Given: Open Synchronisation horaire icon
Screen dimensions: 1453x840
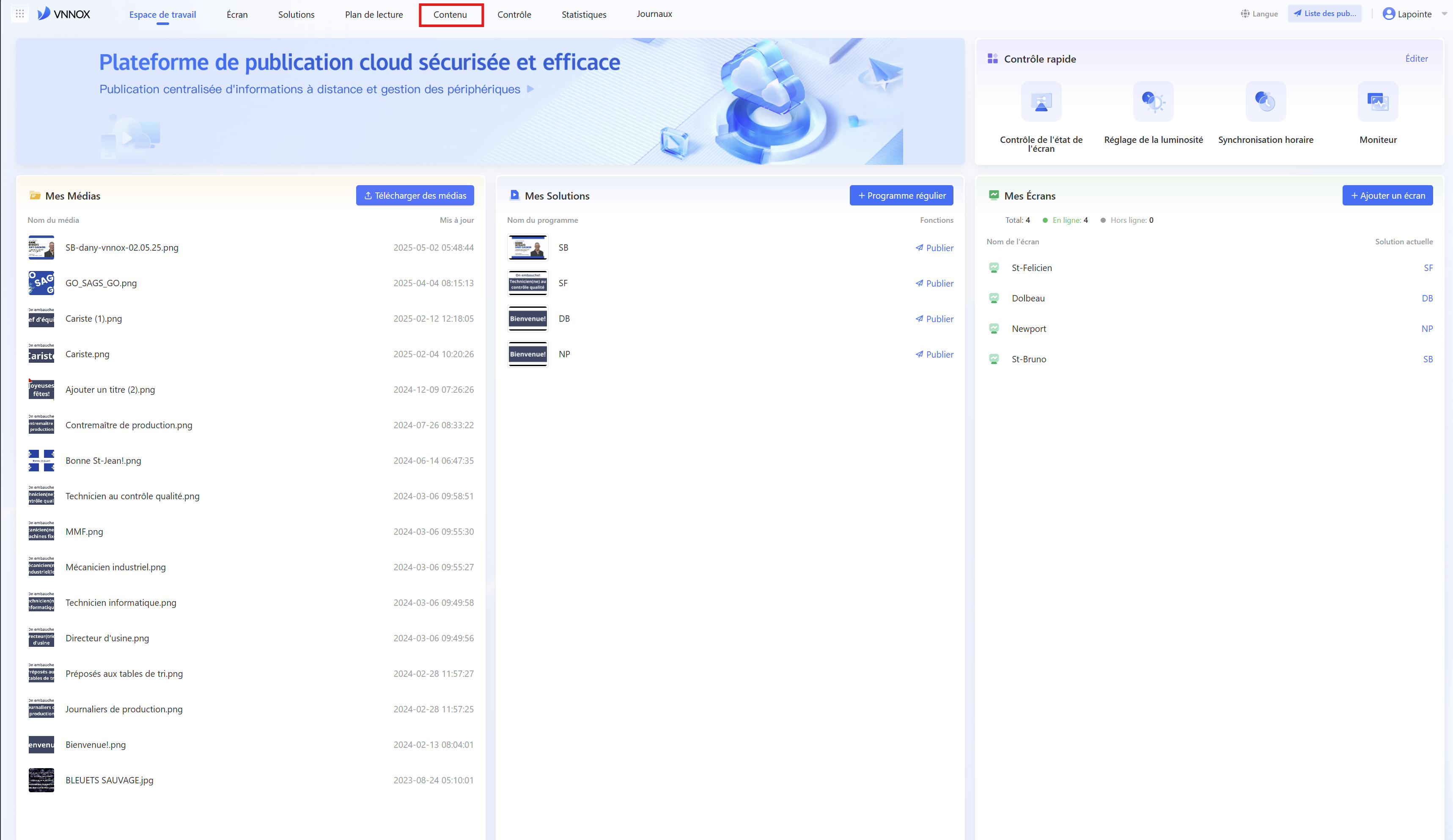Looking at the screenshot, I should click(x=1266, y=102).
